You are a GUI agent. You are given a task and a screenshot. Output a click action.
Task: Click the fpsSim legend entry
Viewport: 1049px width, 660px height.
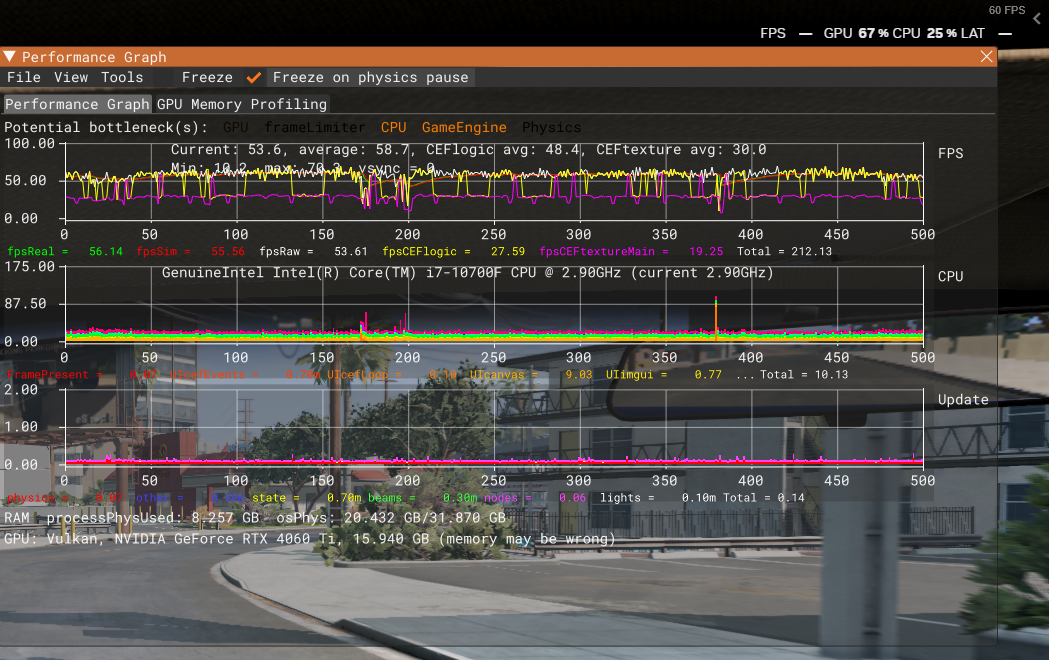191,251
